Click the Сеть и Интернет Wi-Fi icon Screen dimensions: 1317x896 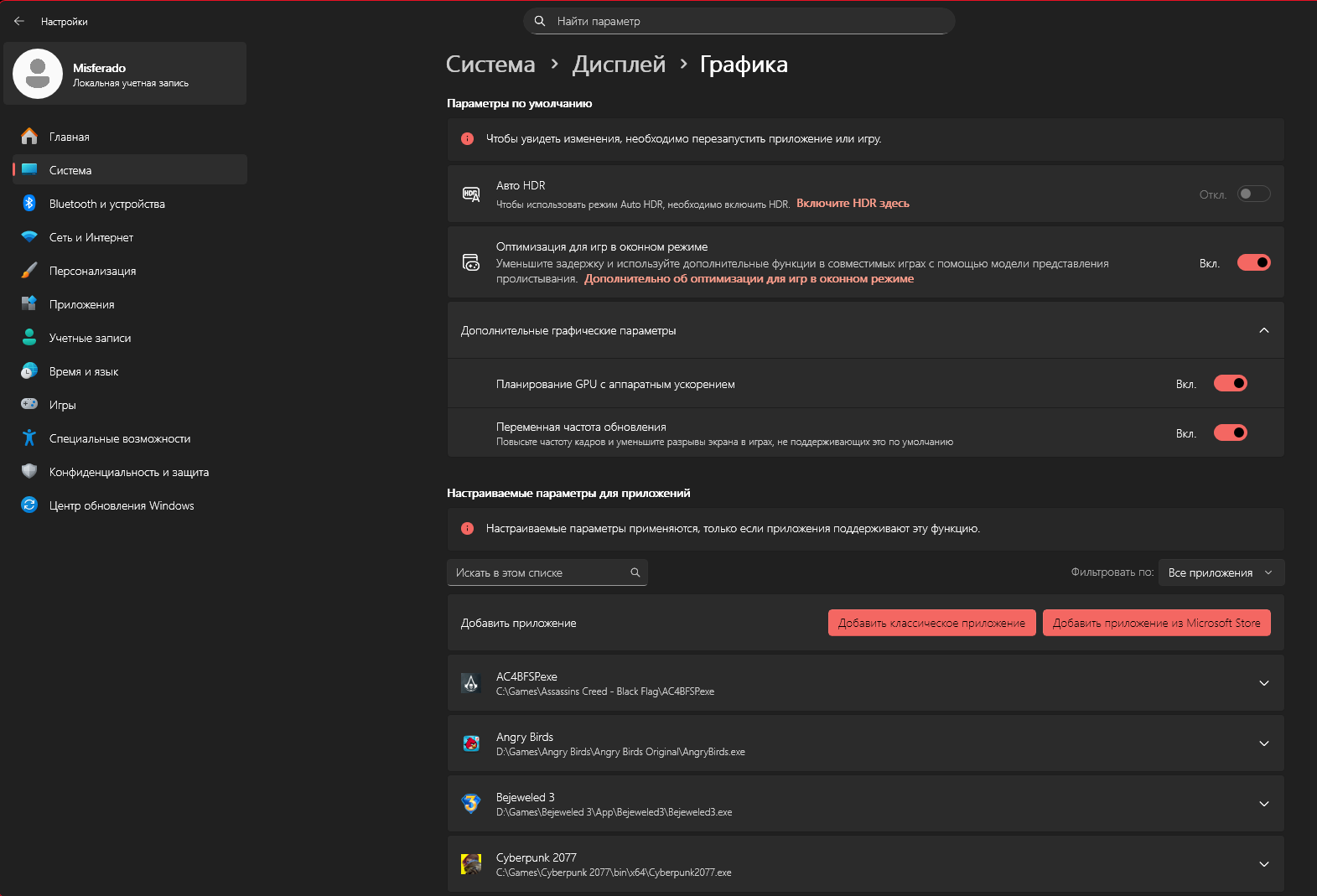coord(29,237)
